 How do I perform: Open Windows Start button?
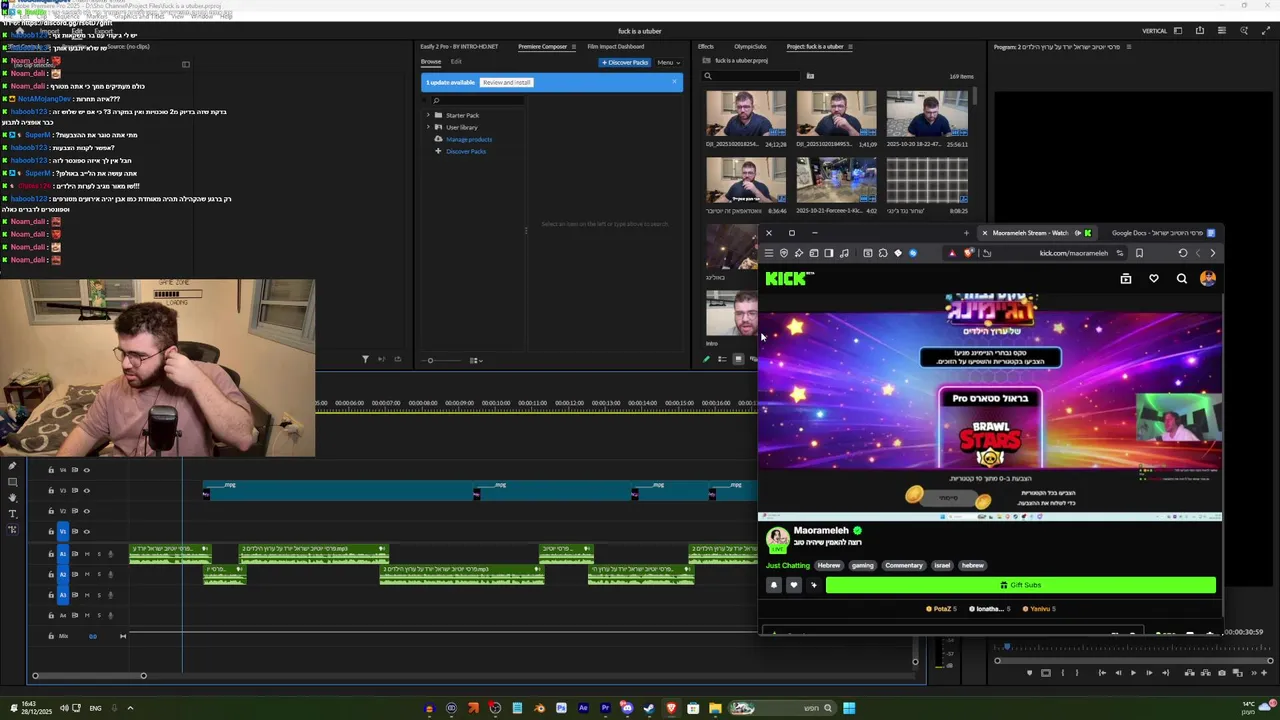pos(849,708)
